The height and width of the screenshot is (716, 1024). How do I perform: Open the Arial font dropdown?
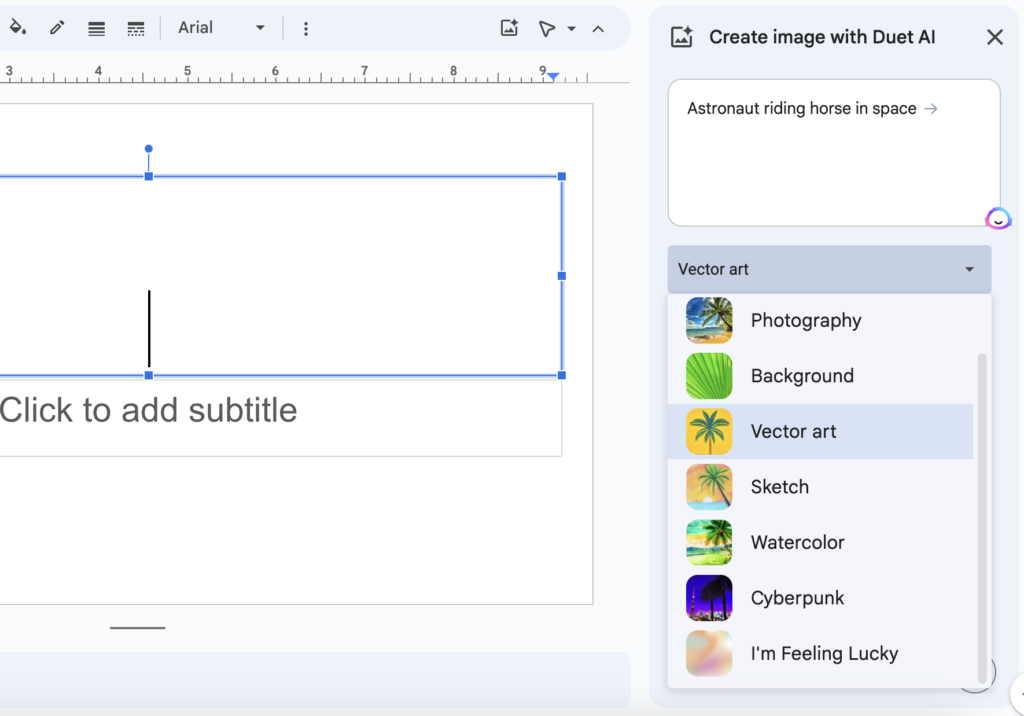click(x=221, y=28)
